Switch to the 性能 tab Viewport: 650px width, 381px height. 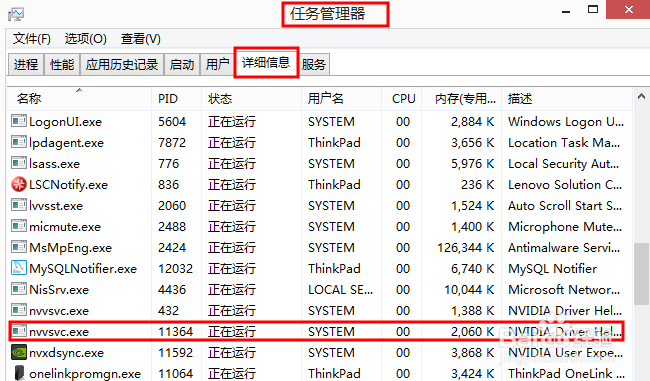click(62, 65)
